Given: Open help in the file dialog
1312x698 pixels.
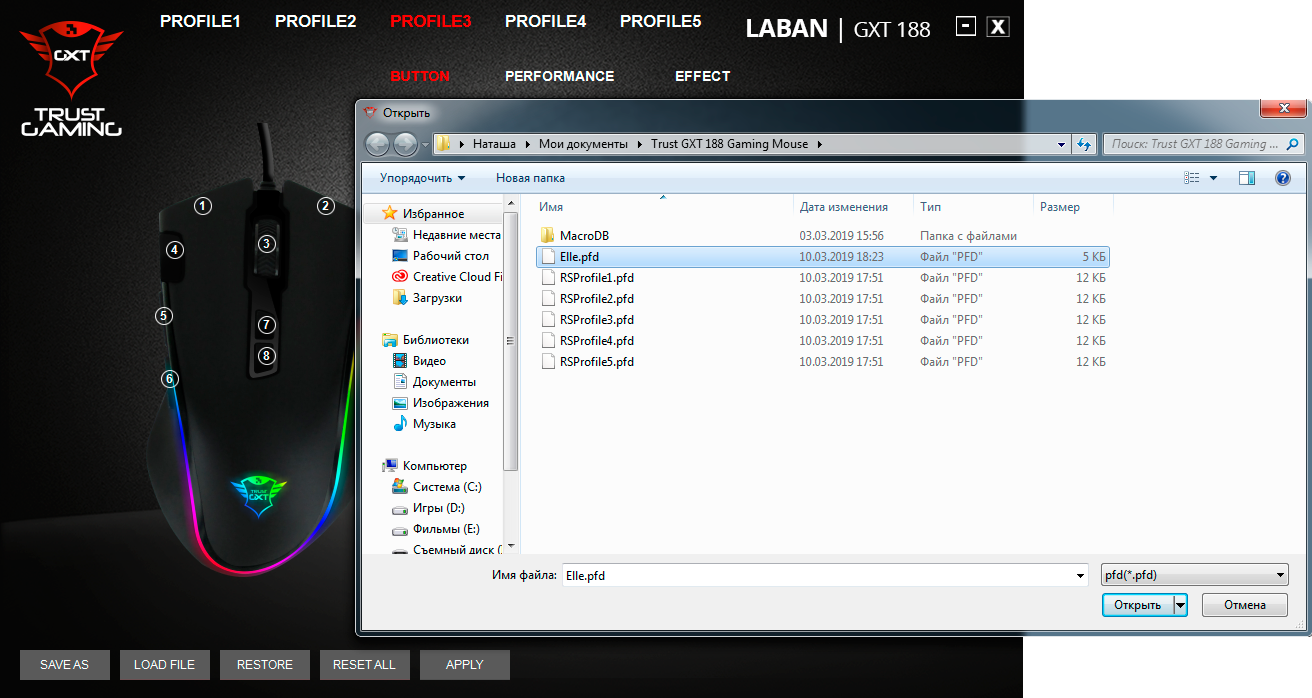Looking at the screenshot, I should pos(1283,178).
